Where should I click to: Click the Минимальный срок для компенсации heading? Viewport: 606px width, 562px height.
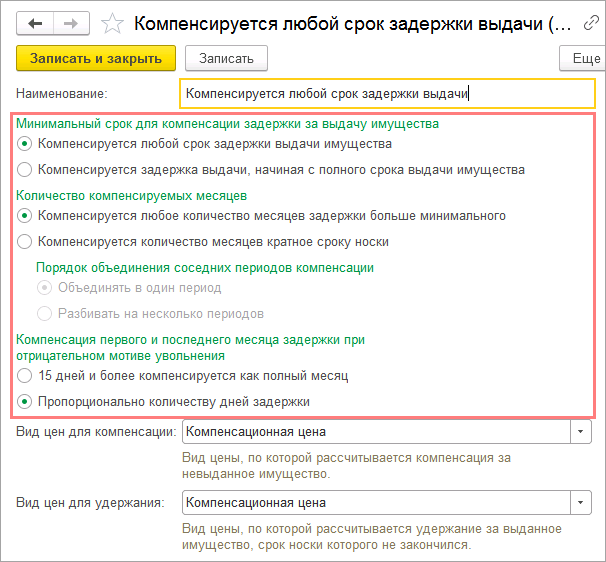point(227,124)
